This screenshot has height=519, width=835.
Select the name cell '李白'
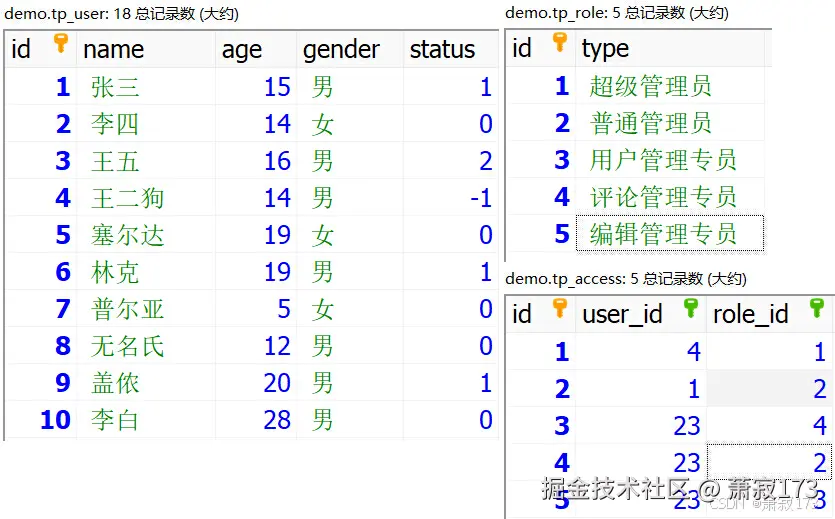coord(146,419)
